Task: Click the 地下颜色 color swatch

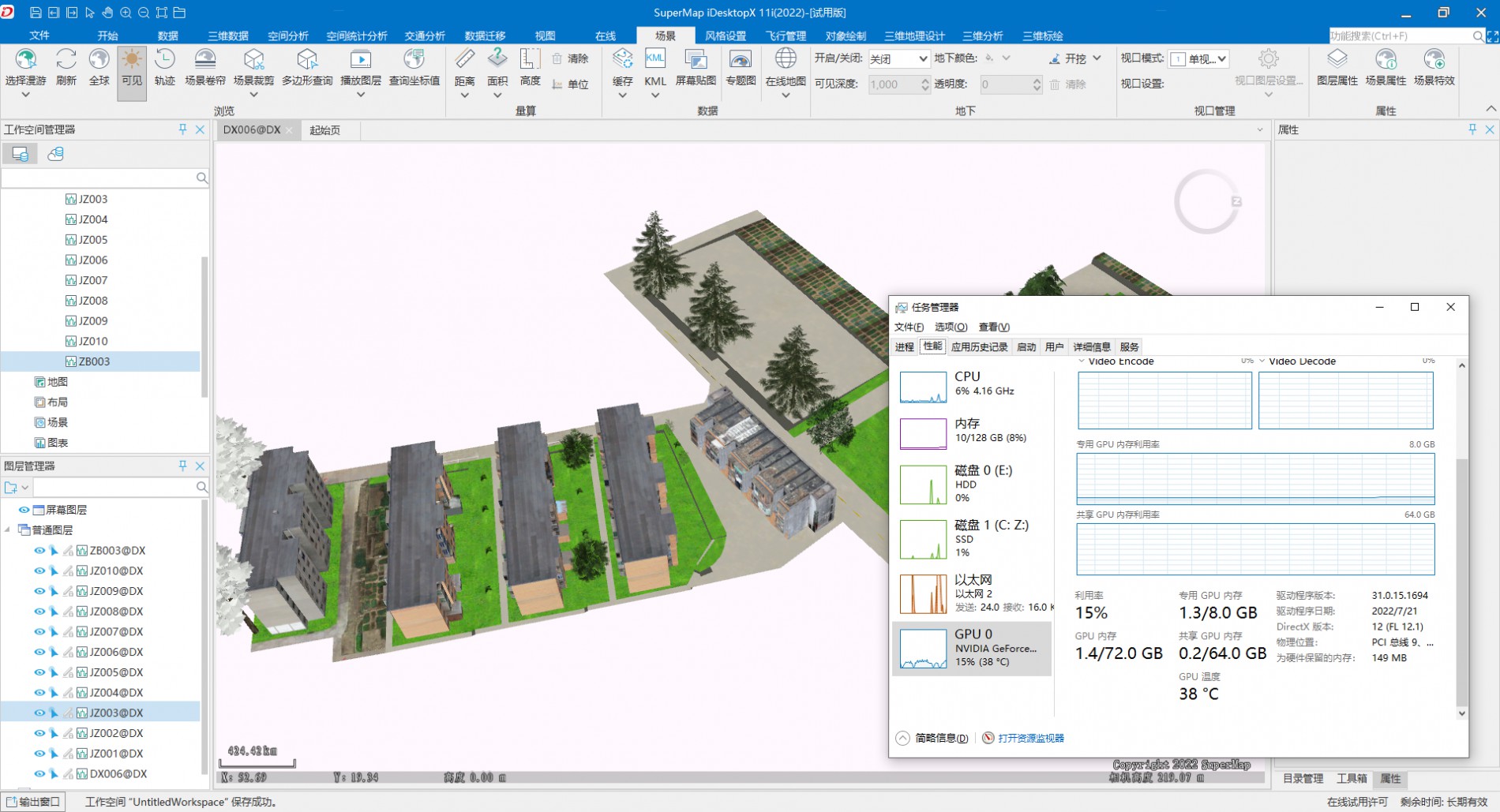Action: click(x=989, y=58)
